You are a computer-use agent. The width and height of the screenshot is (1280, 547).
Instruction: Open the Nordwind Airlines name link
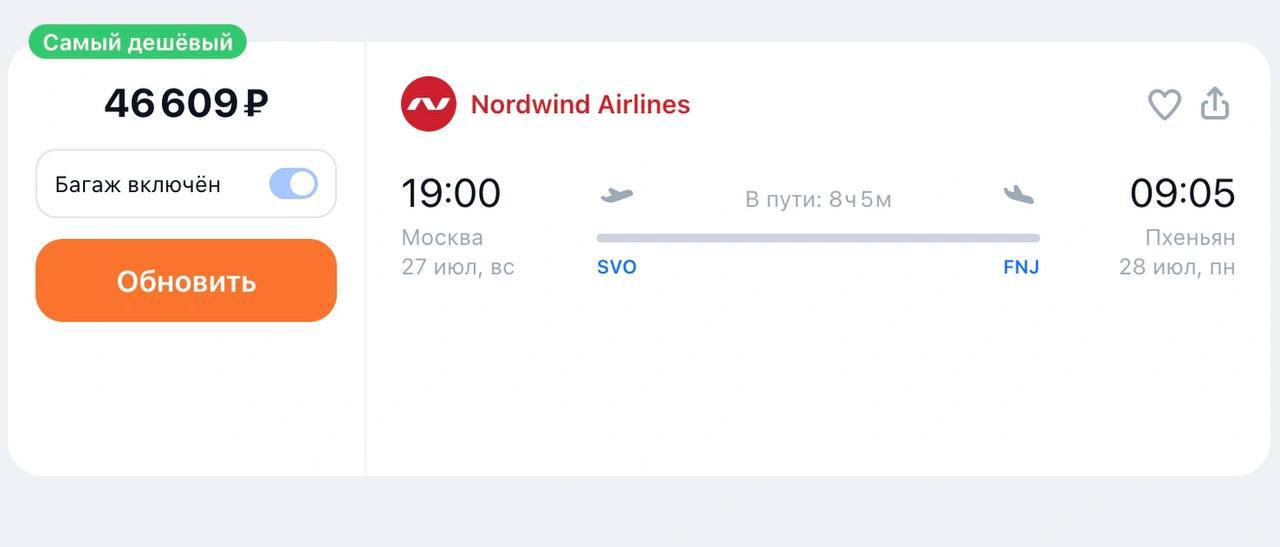tap(580, 104)
